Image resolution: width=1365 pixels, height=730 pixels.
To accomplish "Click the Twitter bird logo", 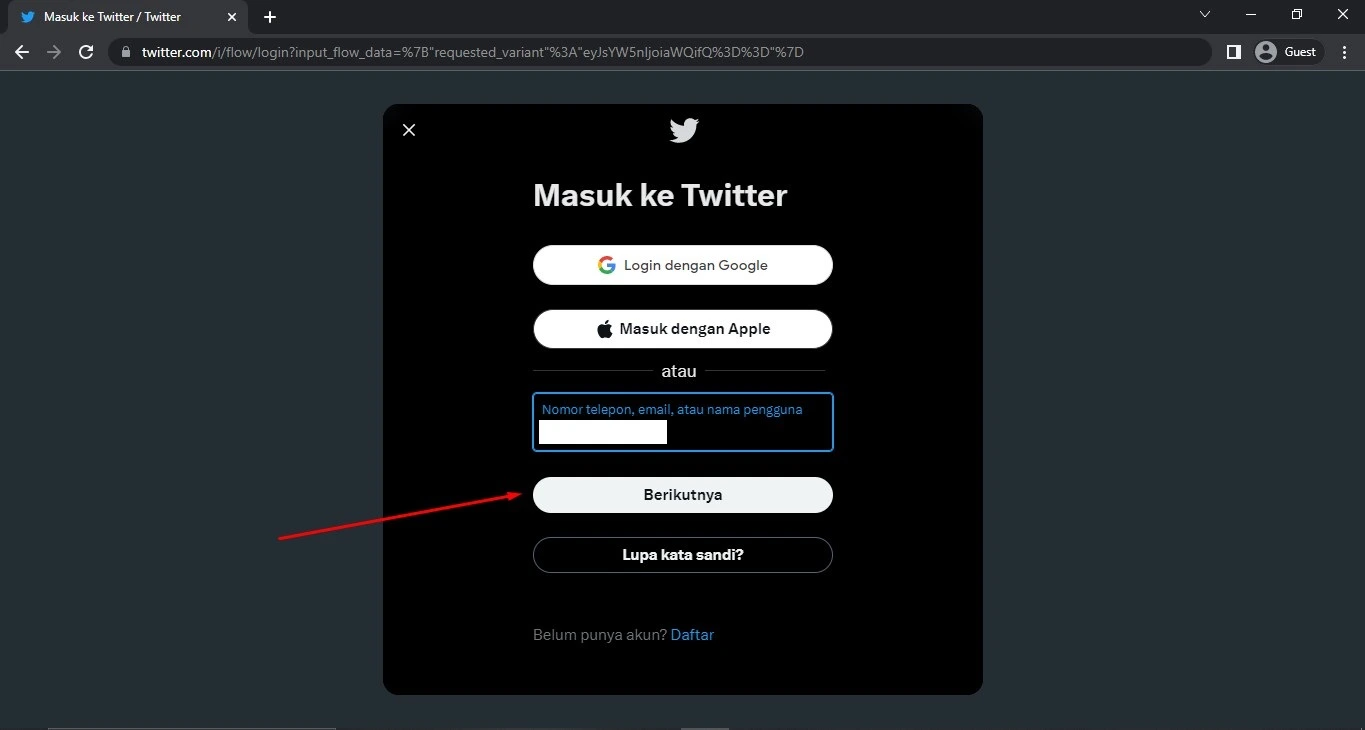I will (684, 130).
